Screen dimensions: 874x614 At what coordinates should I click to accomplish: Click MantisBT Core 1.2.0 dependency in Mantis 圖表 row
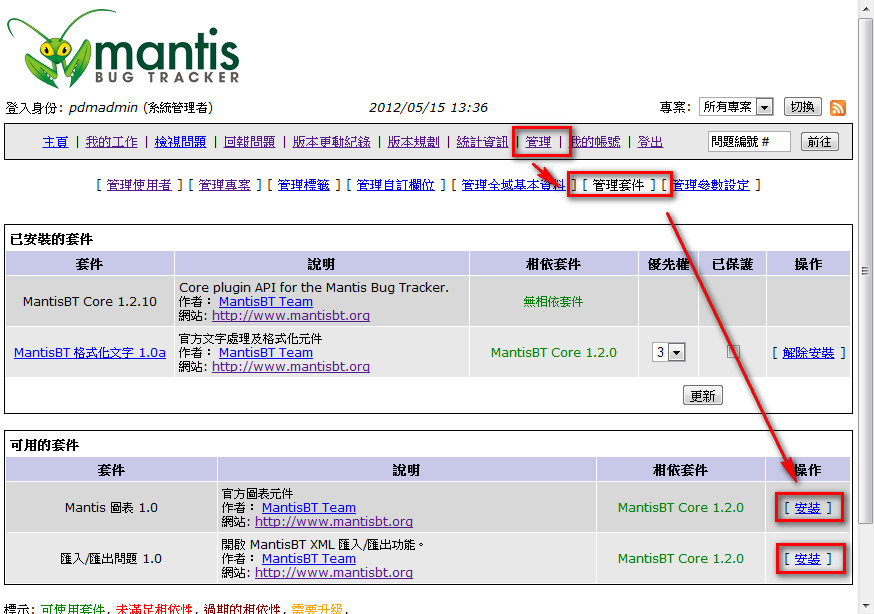[x=681, y=508]
